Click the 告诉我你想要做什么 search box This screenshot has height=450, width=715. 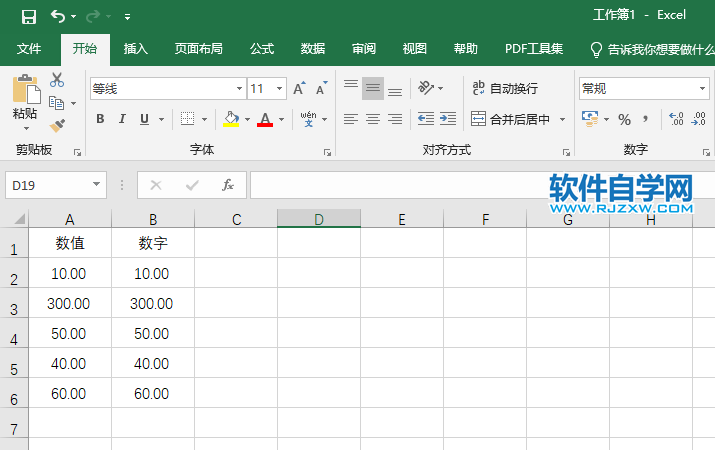tap(652, 49)
